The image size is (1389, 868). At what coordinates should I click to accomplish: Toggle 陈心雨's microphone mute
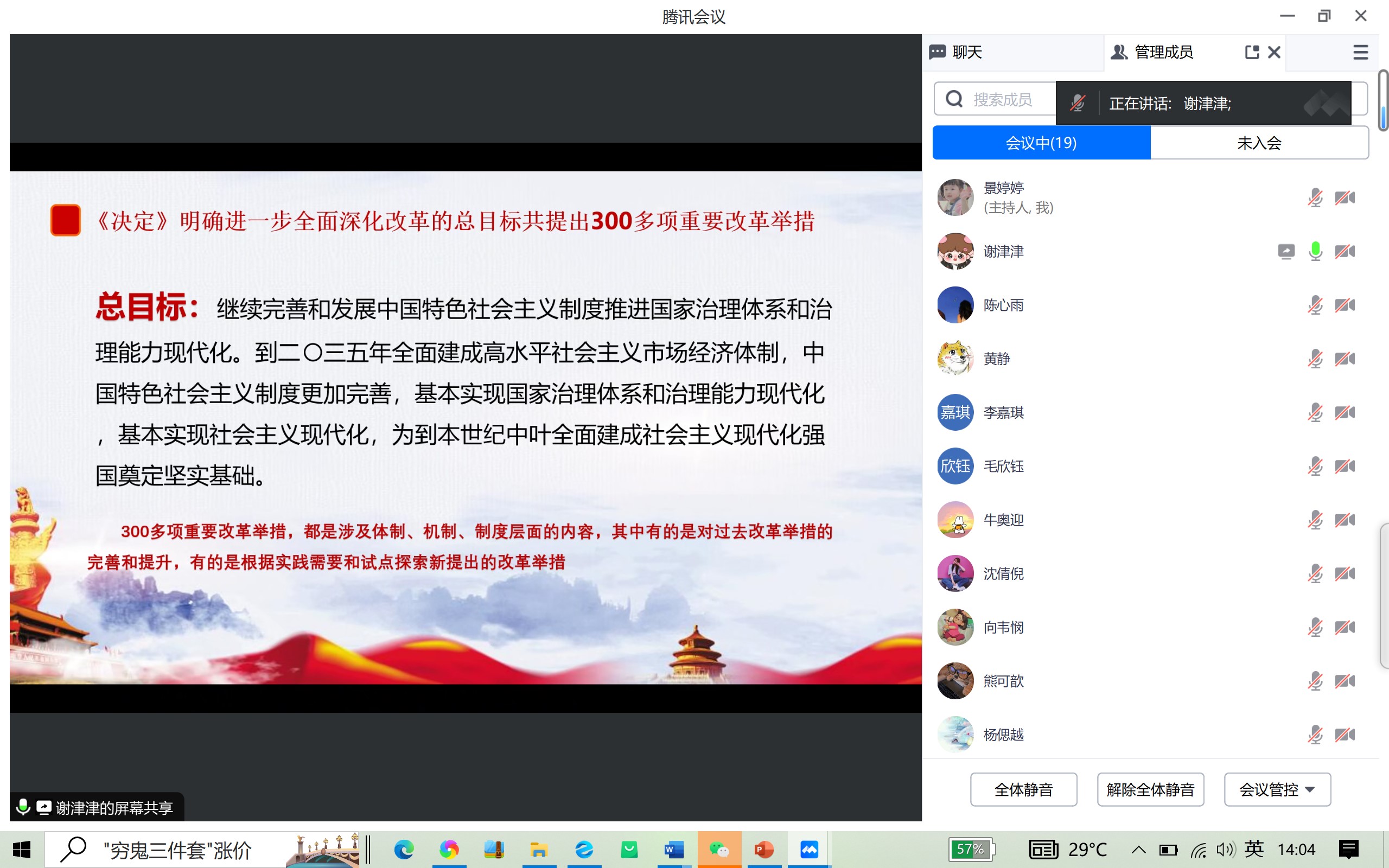1315,305
